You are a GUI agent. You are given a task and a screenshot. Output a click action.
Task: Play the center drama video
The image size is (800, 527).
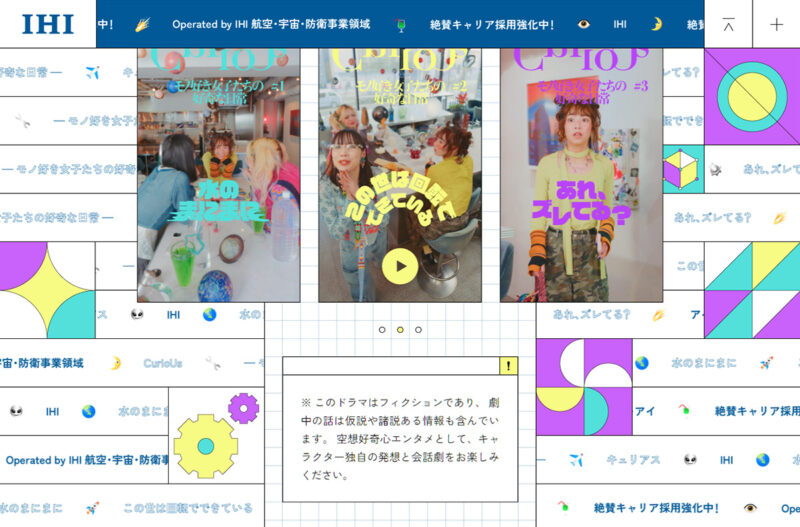coord(400,267)
